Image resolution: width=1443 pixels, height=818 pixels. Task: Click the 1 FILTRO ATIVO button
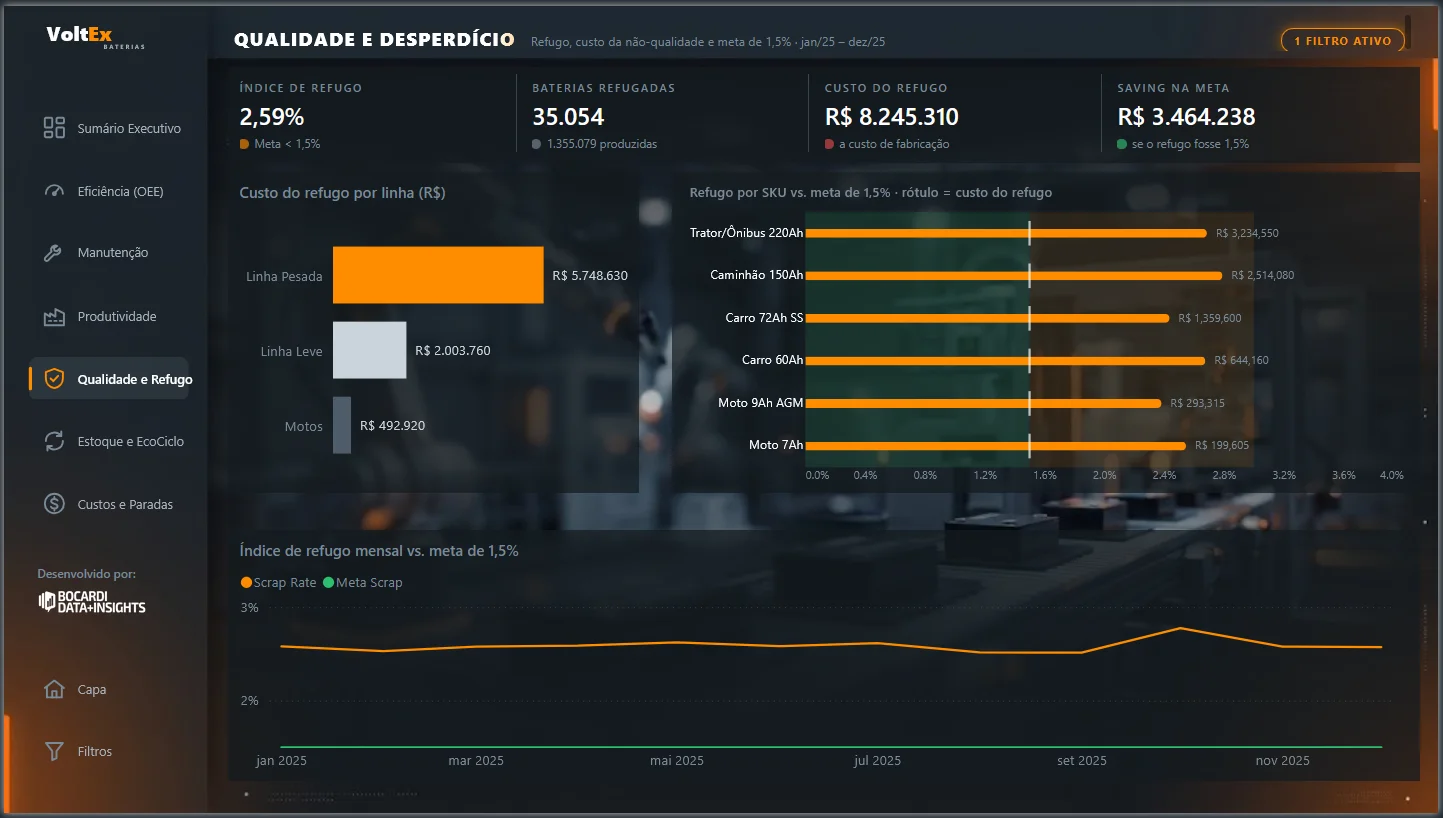(x=1343, y=41)
